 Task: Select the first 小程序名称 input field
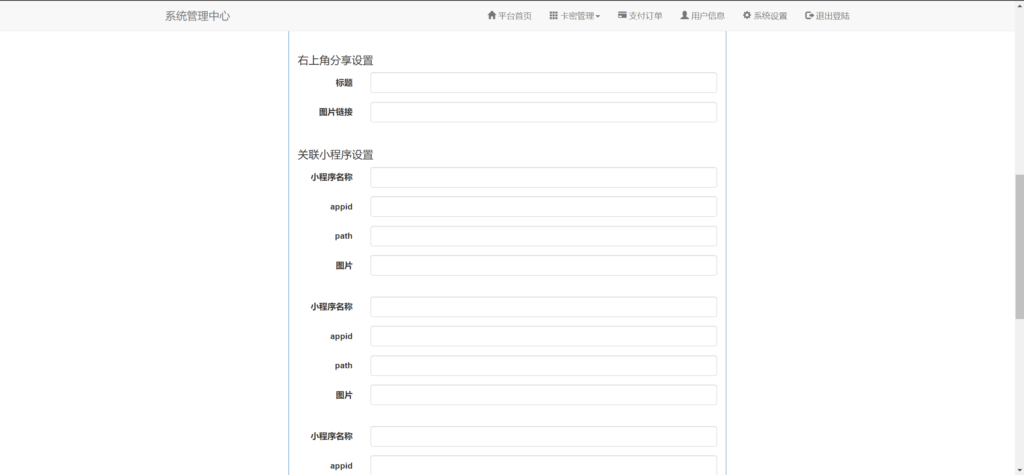coord(543,177)
